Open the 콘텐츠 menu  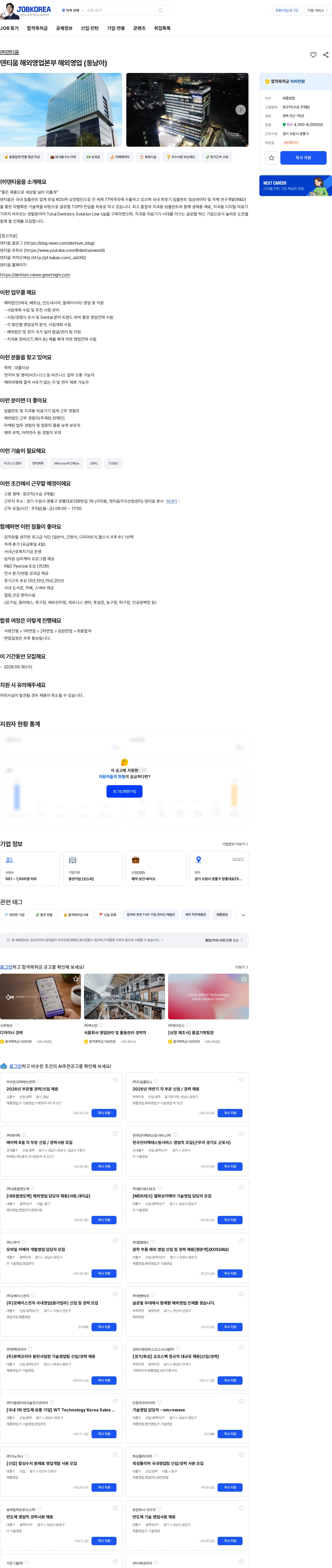[139, 28]
